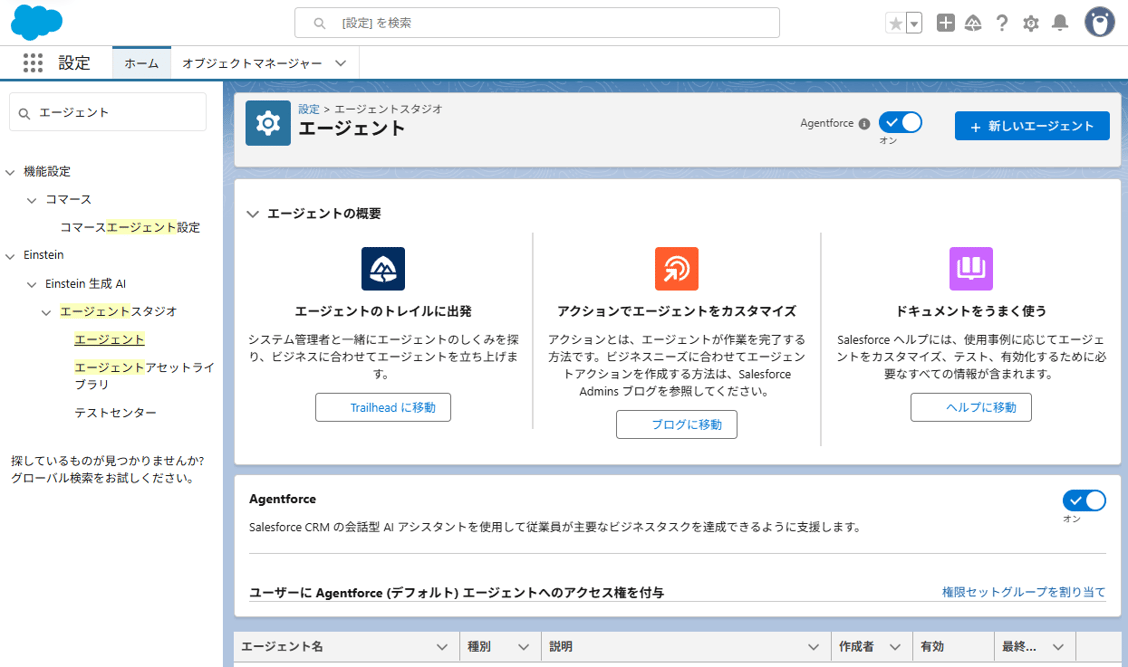1128x667 pixels.
Task: Select エージェント under エージェントスタジオ
Action: (109, 339)
